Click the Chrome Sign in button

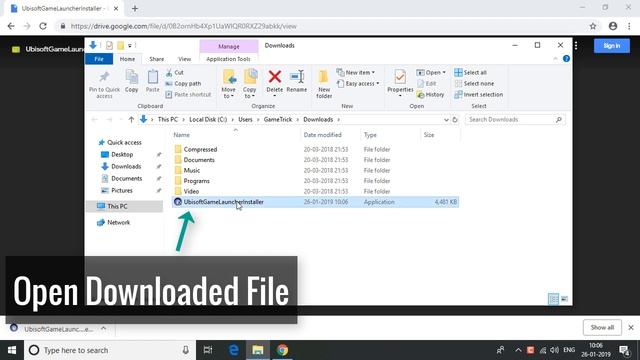(611, 46)
